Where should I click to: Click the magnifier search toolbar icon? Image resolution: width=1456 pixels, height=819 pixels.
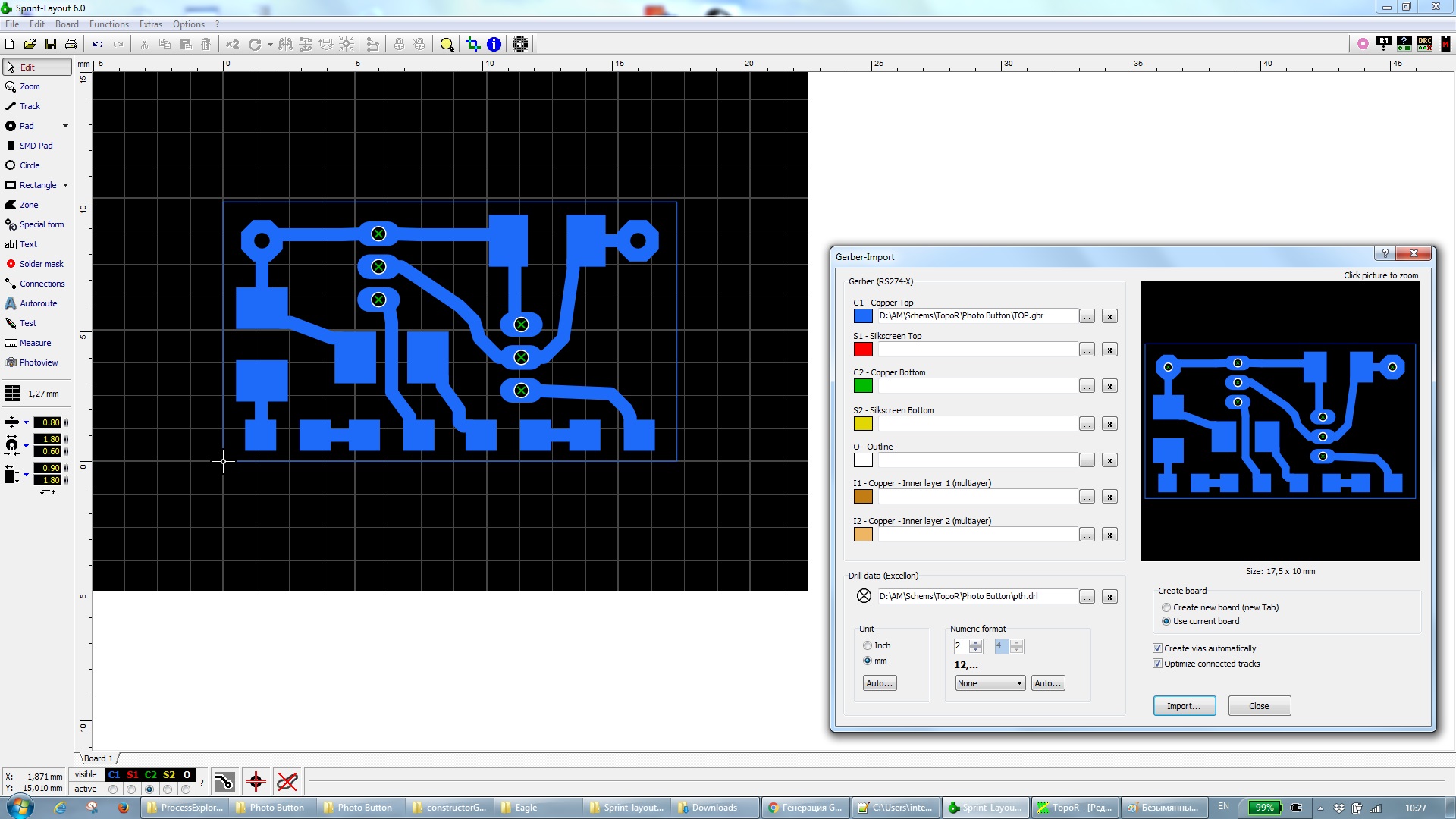pos(447,44)
